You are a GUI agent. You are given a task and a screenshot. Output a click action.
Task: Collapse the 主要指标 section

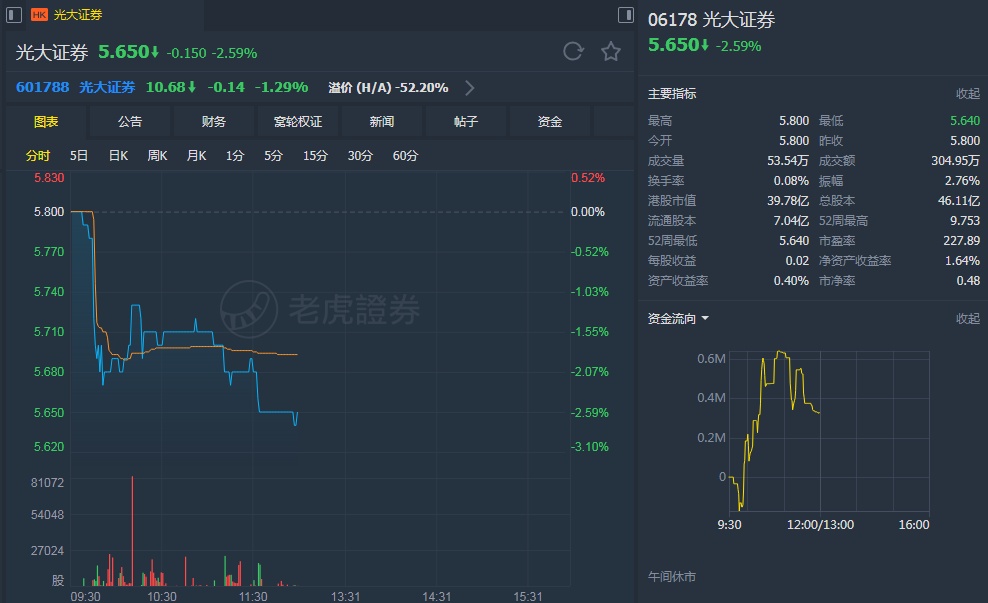[x=967, y=93]
